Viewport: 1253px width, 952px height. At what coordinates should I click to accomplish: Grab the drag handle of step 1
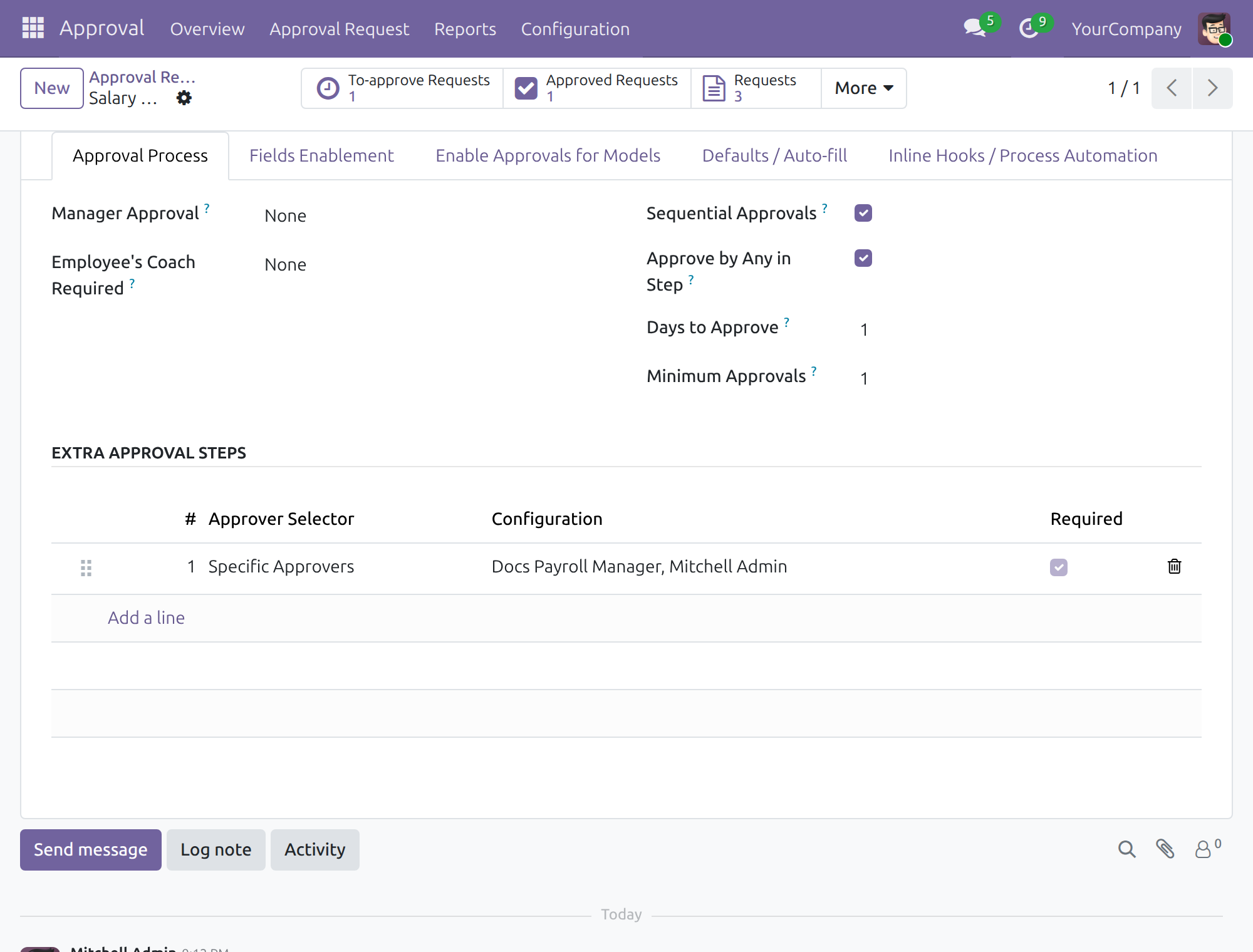86,567
